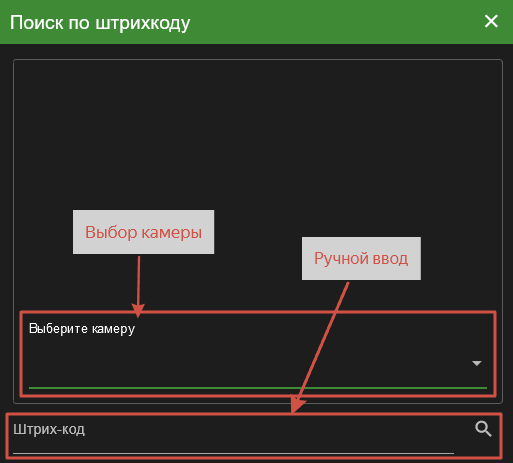Click the gray underline of Штрих-код field

233,453
